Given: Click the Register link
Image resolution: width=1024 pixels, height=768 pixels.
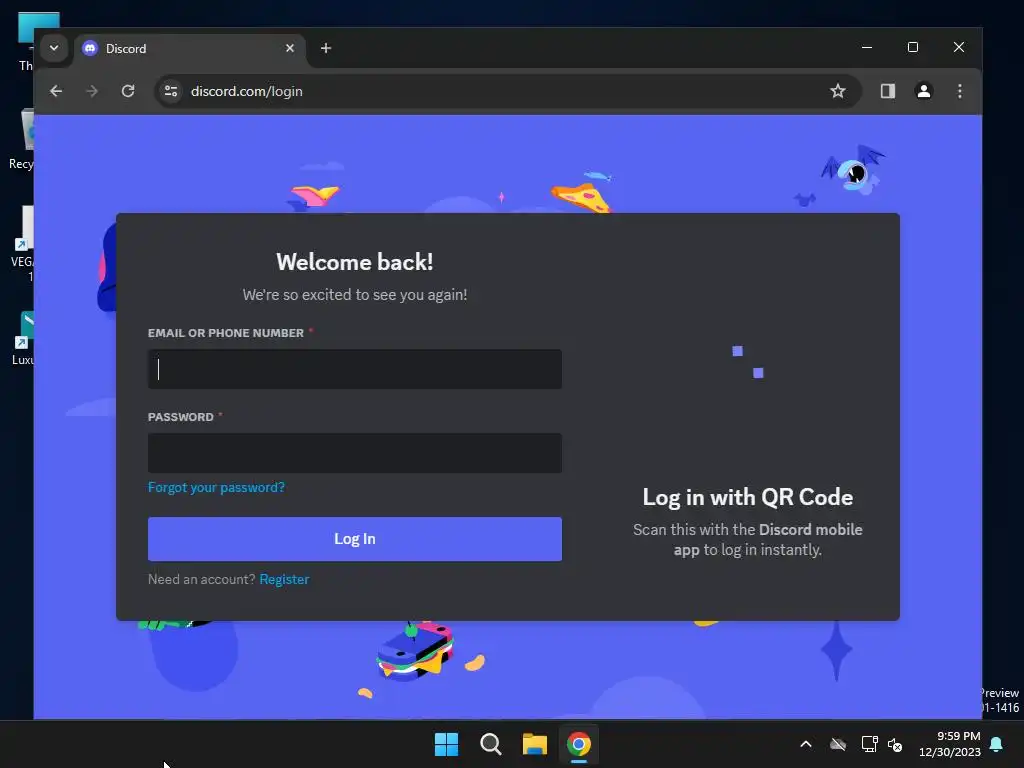Looking at the screenshot, I should [284, 579].
